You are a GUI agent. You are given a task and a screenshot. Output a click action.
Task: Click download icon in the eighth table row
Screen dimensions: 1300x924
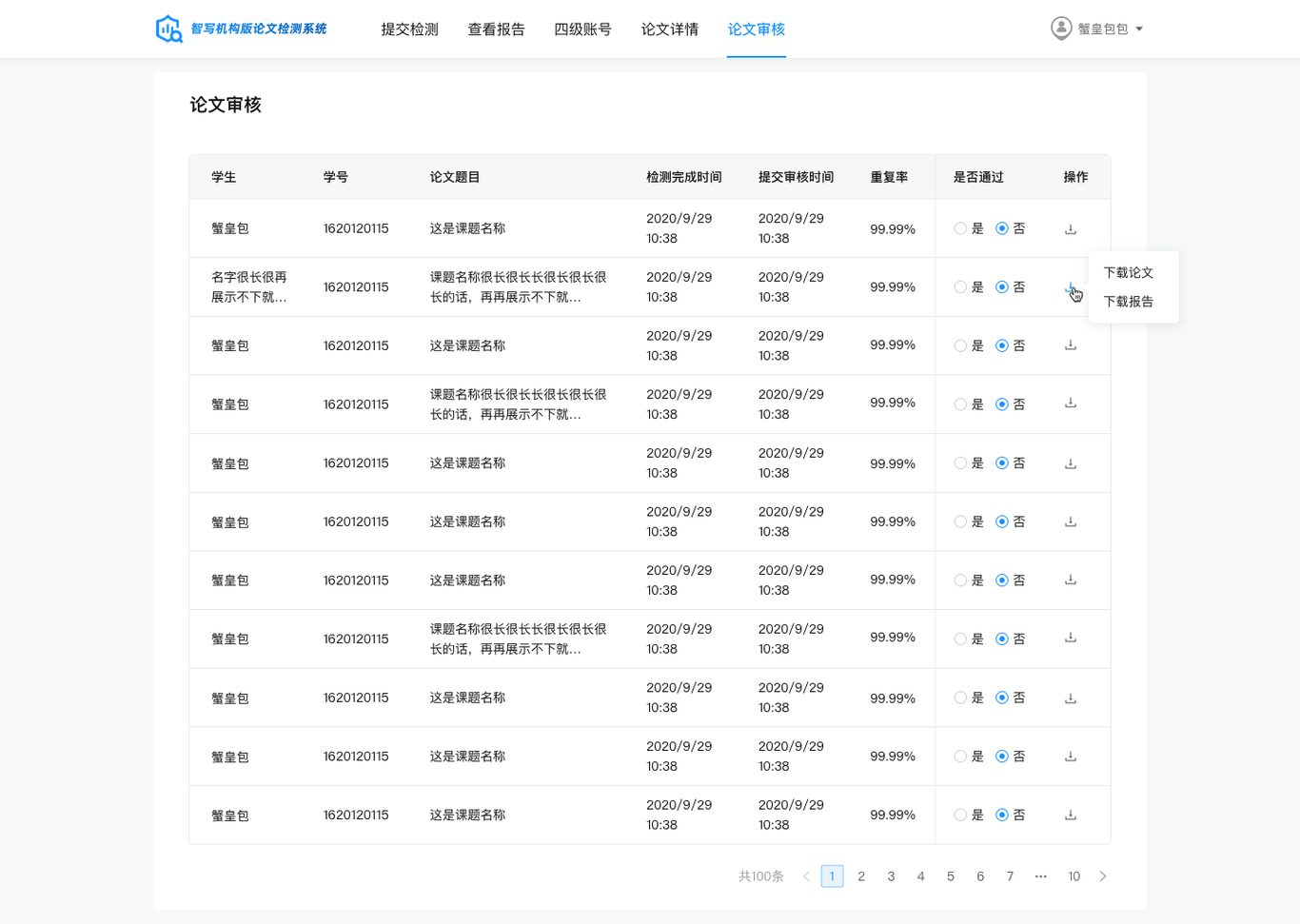[1071, 638]
